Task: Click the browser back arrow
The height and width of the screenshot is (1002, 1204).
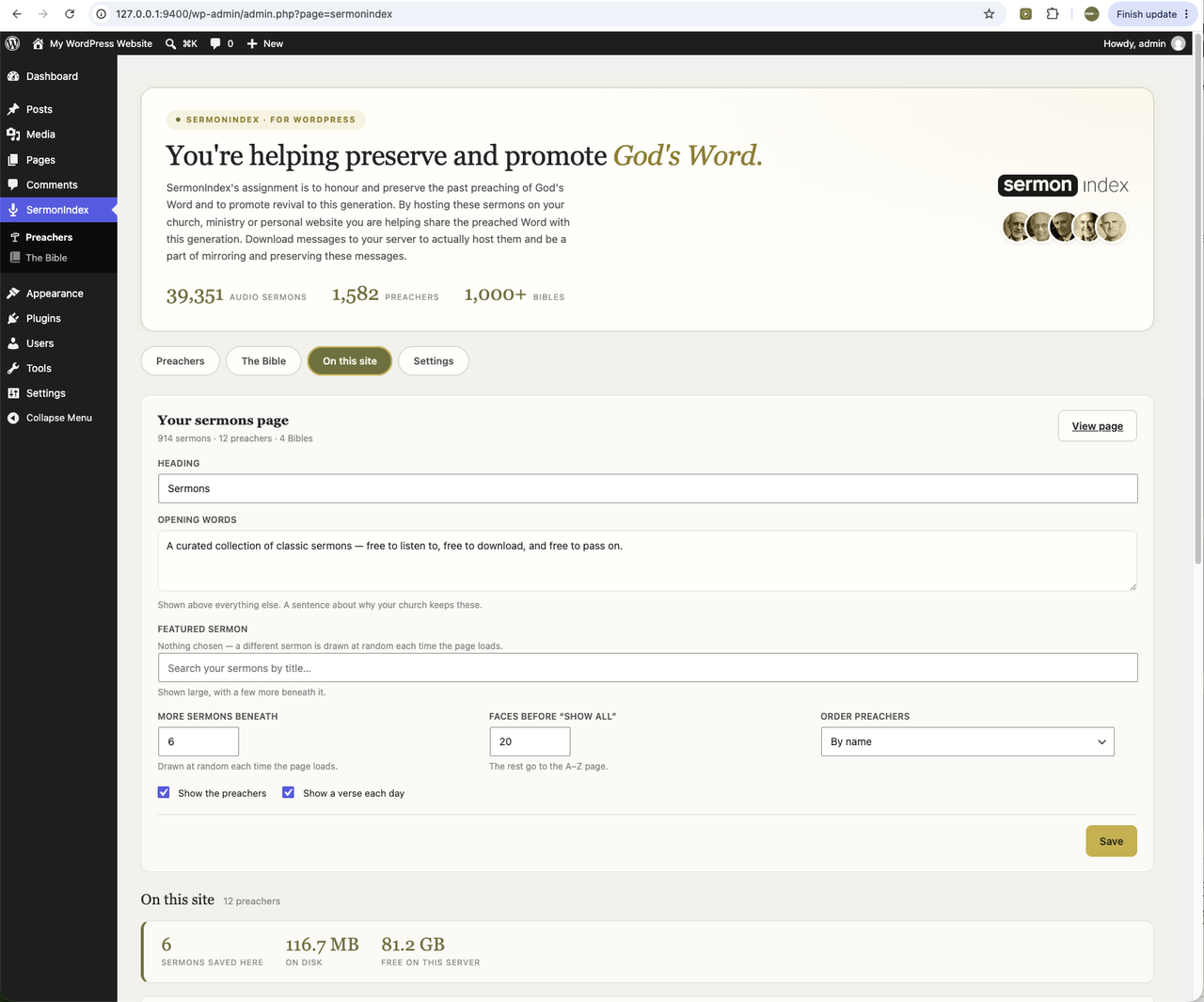Action: coord(17,14)
